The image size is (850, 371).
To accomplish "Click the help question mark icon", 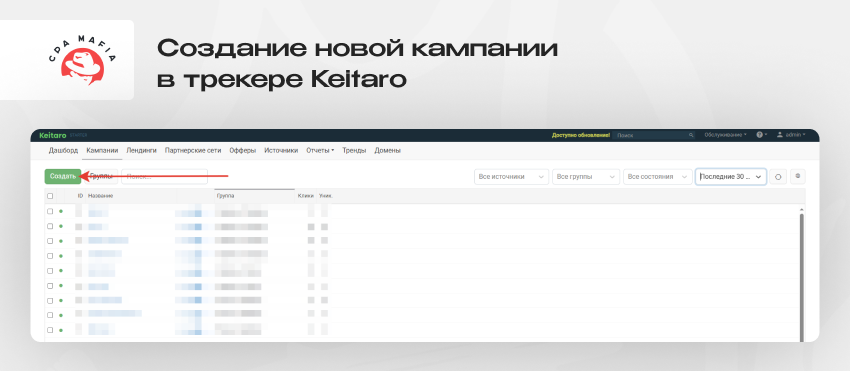I will [x=759, y=135].
